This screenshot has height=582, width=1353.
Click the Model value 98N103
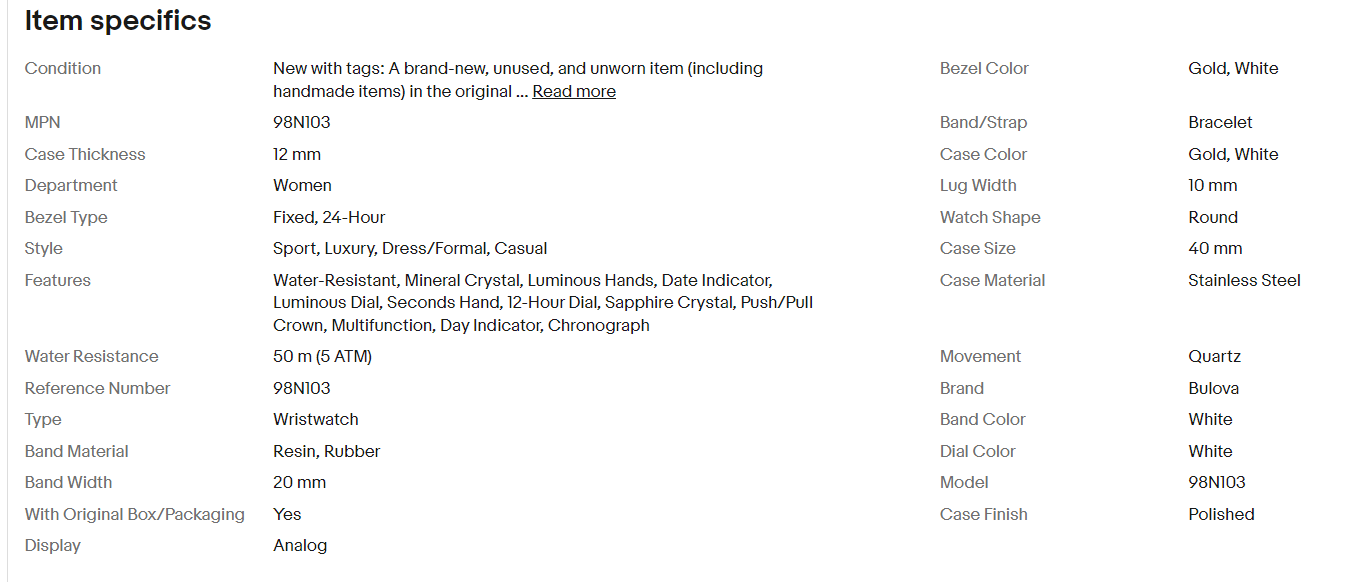click(1217, 482)
